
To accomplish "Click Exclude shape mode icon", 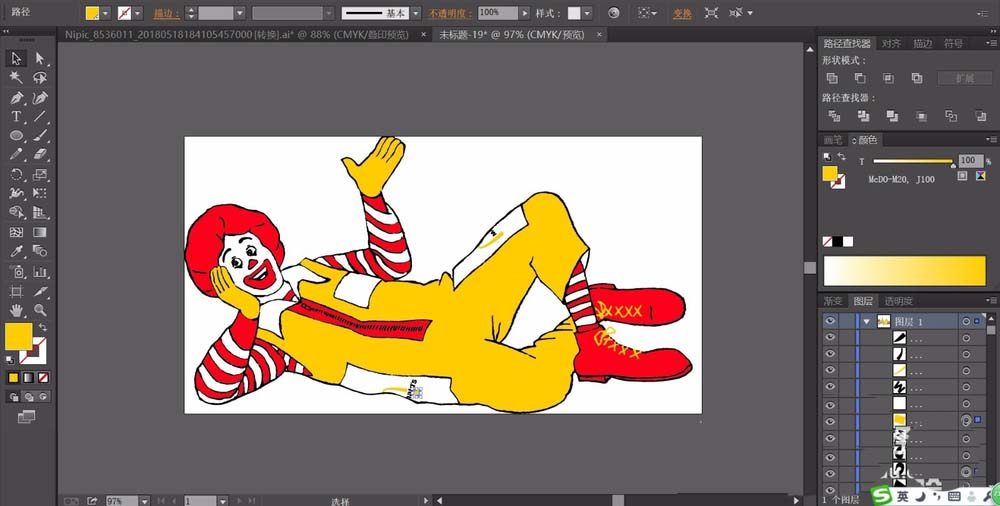I will [x=917, y=78].
